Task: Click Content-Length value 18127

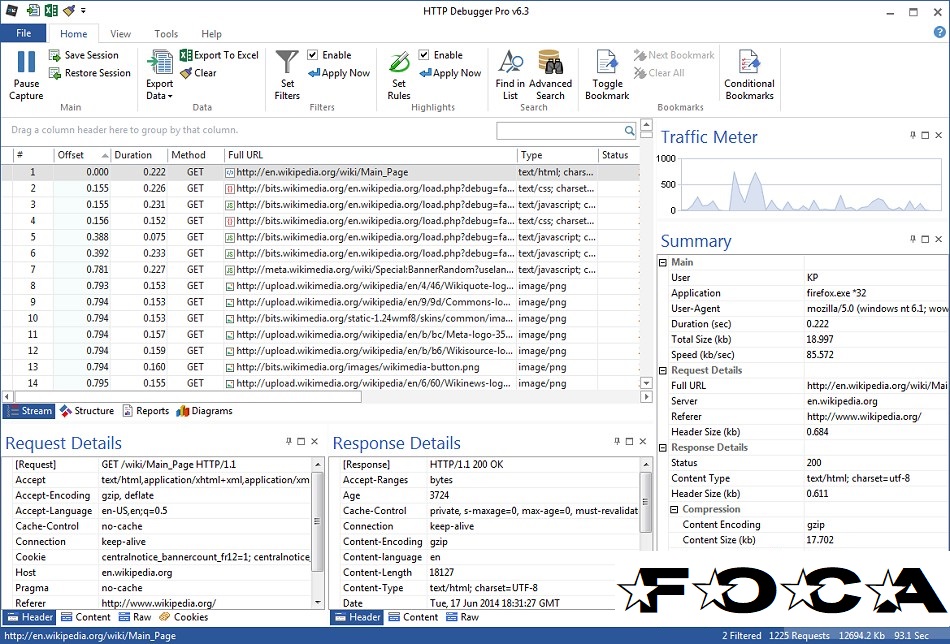Action: point(442,573)
